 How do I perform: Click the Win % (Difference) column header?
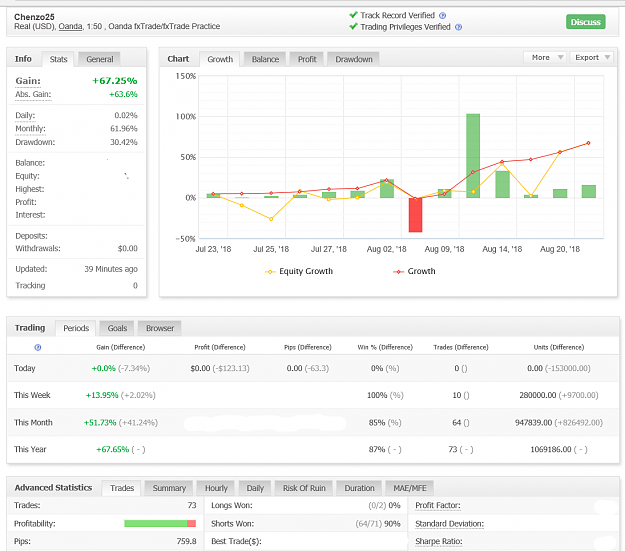pyautogui.click(x=385, y=347)
